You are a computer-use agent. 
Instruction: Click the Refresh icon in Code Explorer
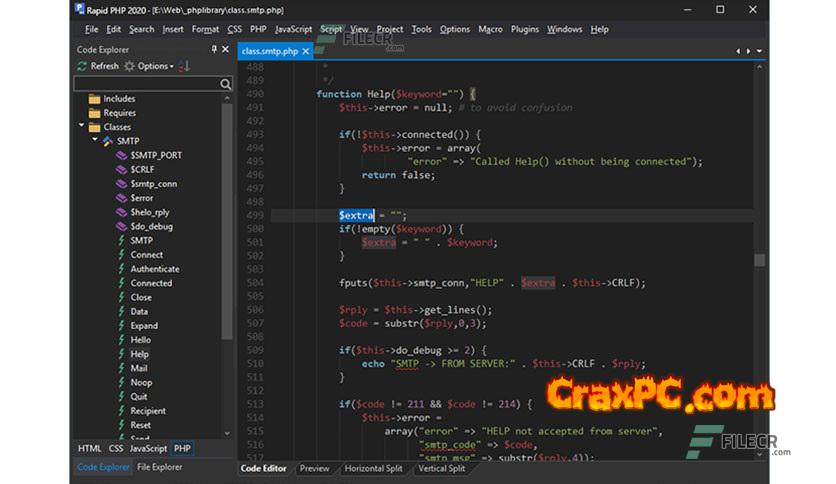[82, 66]
